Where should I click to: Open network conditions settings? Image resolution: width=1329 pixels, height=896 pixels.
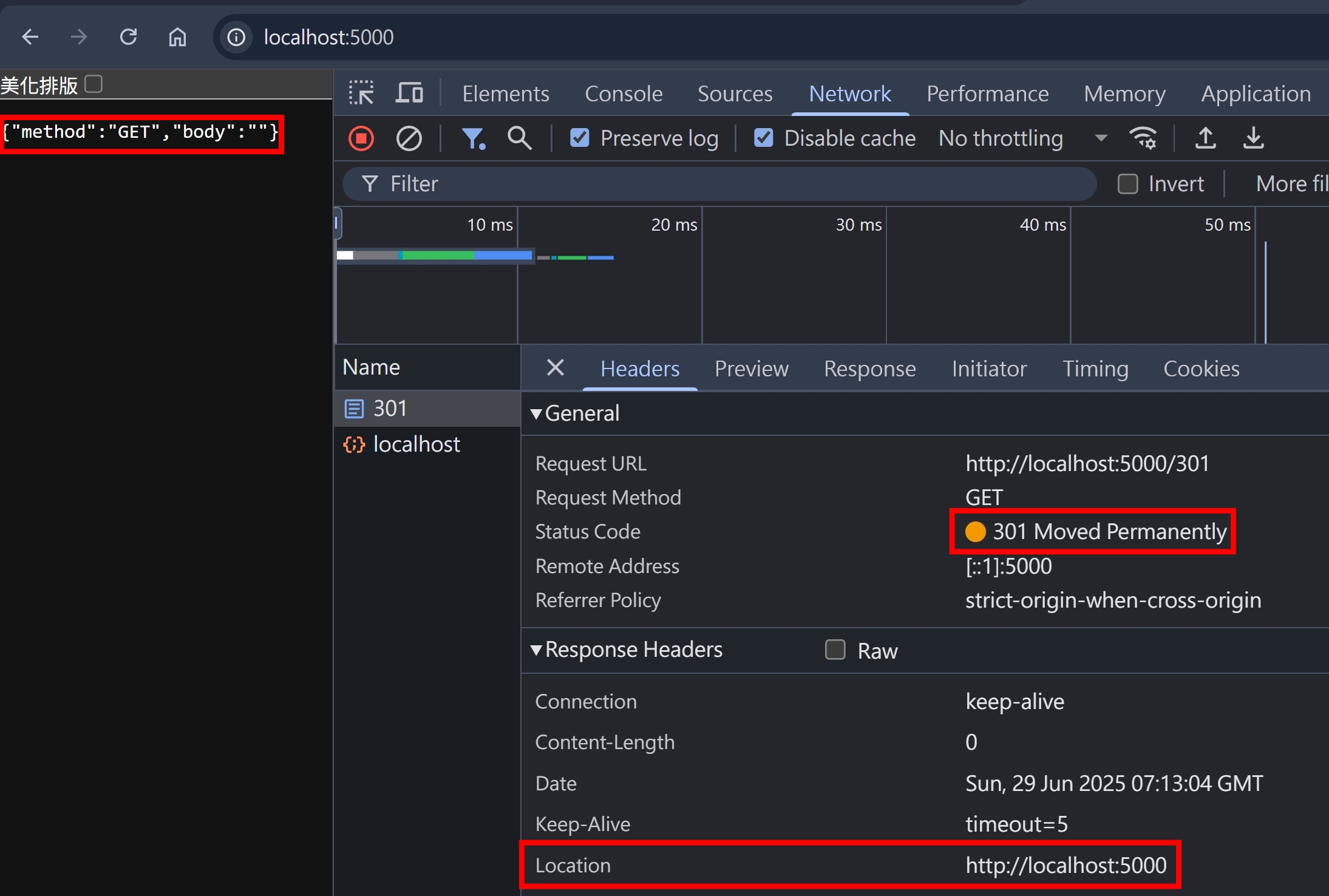(1143, 138)
